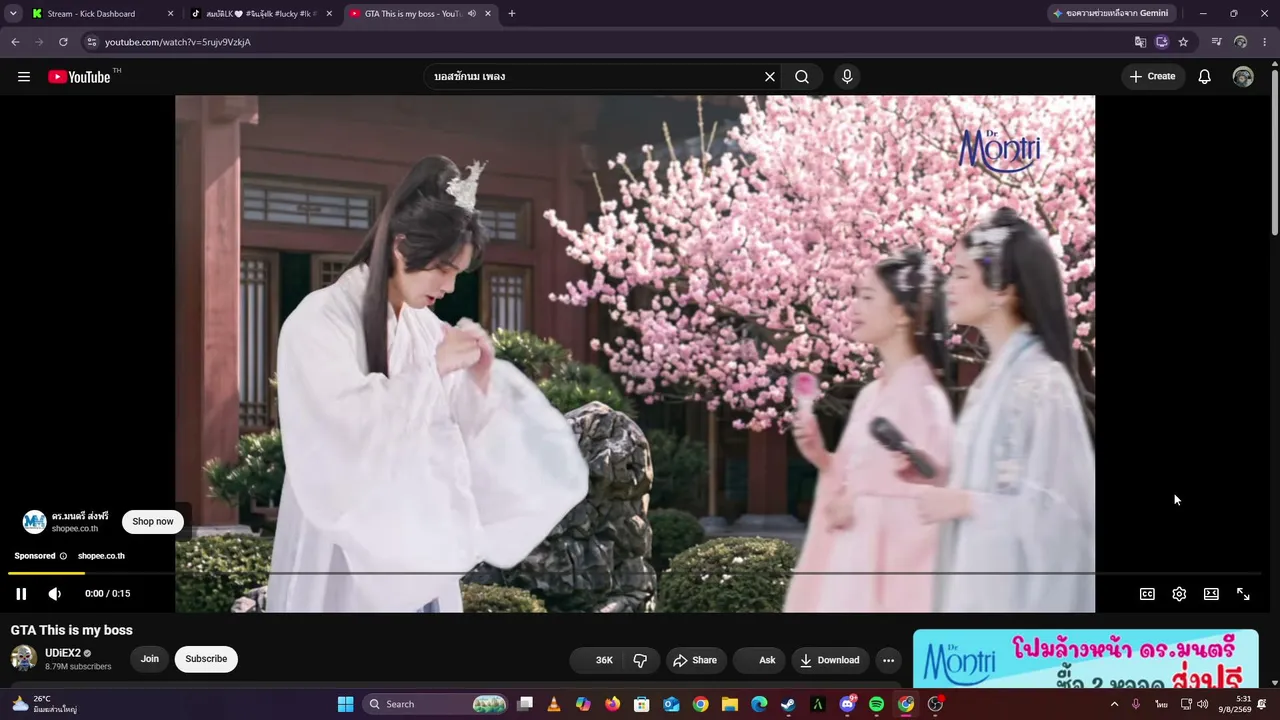Open Spotify from taskbar

tap(876, 704)
